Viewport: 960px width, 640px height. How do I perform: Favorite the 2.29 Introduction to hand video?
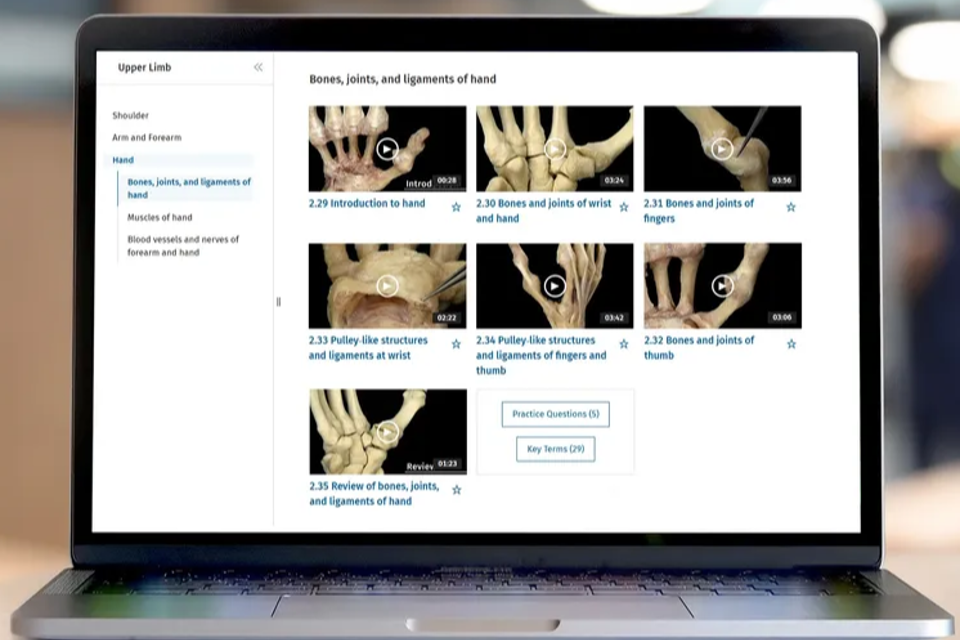tap(456, 207)
